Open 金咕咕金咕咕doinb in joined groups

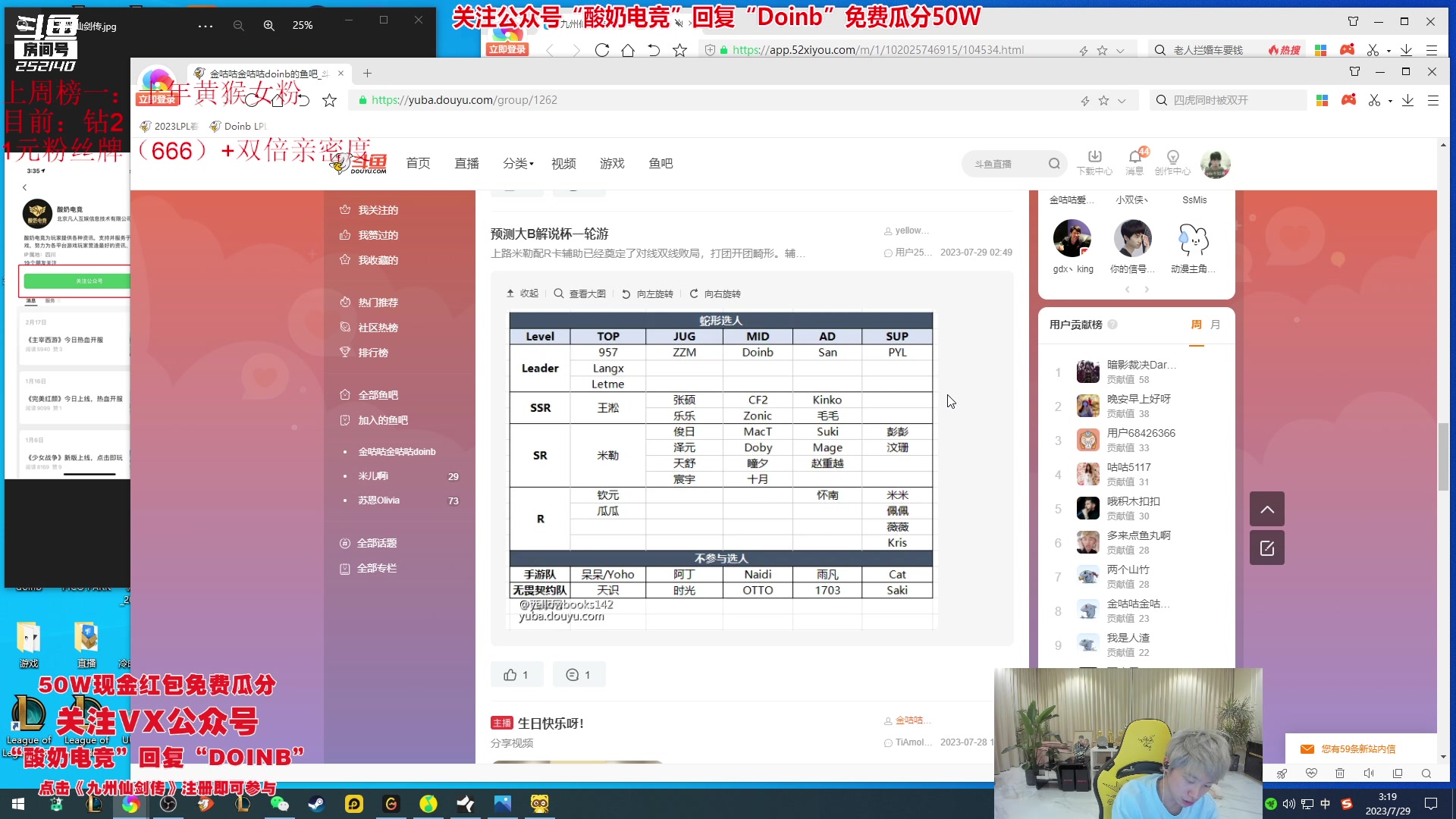click(x=397, y=452)
